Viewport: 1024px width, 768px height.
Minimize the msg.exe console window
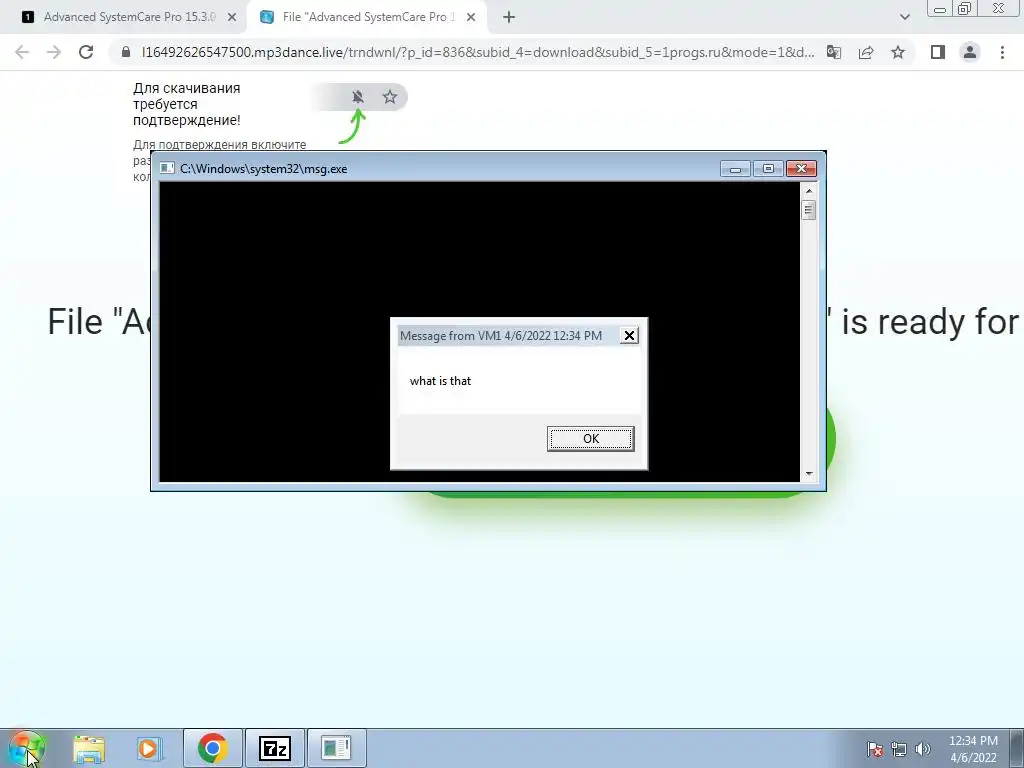pos(735,169)
